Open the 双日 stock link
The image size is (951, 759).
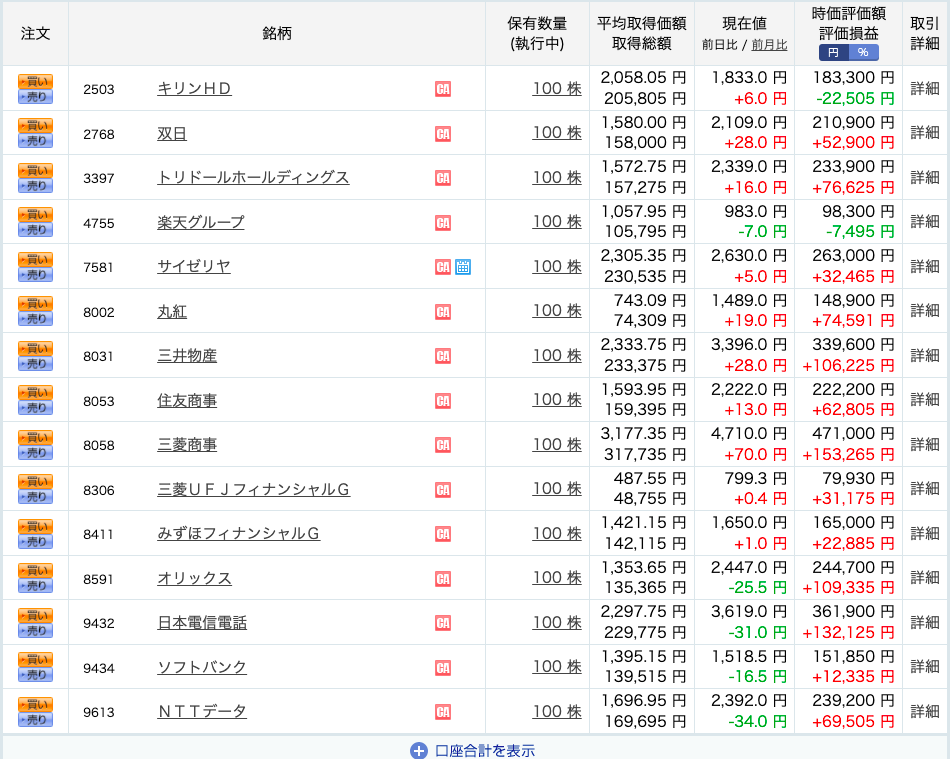pyautogui.click(x=172, y=133)
